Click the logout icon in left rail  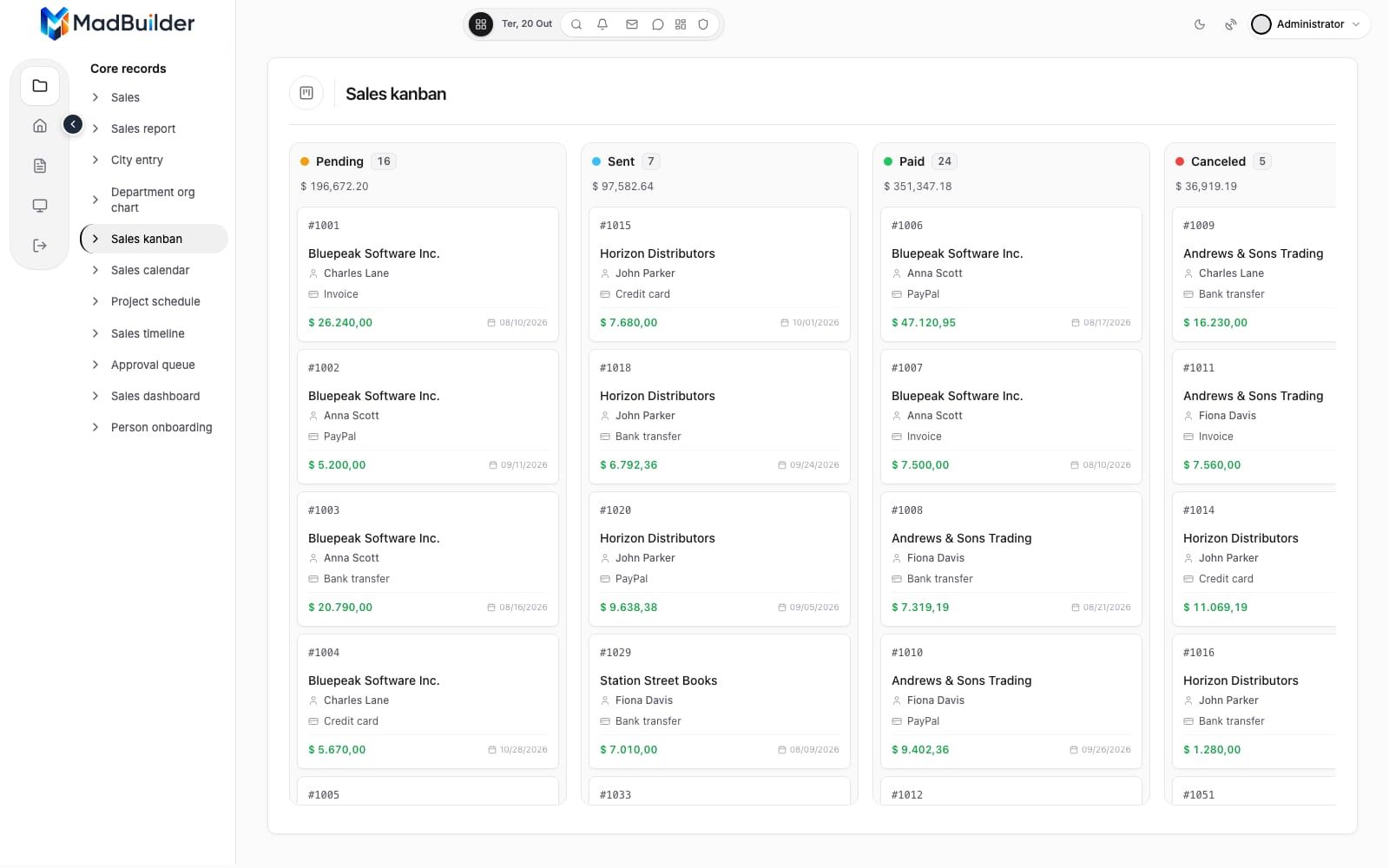(x=40, y=246)
